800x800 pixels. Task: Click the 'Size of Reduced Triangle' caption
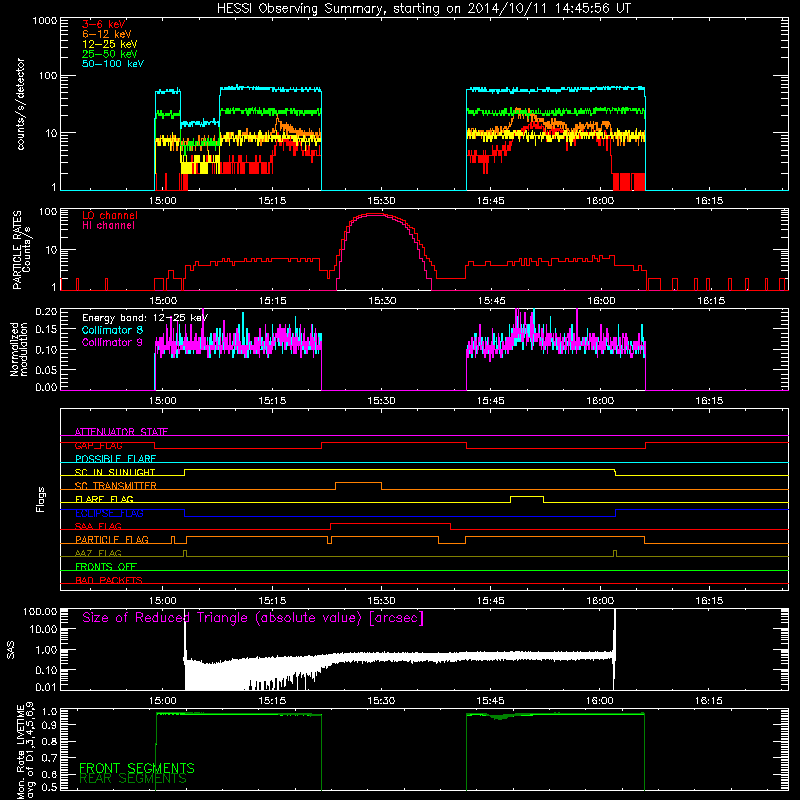tap(253, 618)
